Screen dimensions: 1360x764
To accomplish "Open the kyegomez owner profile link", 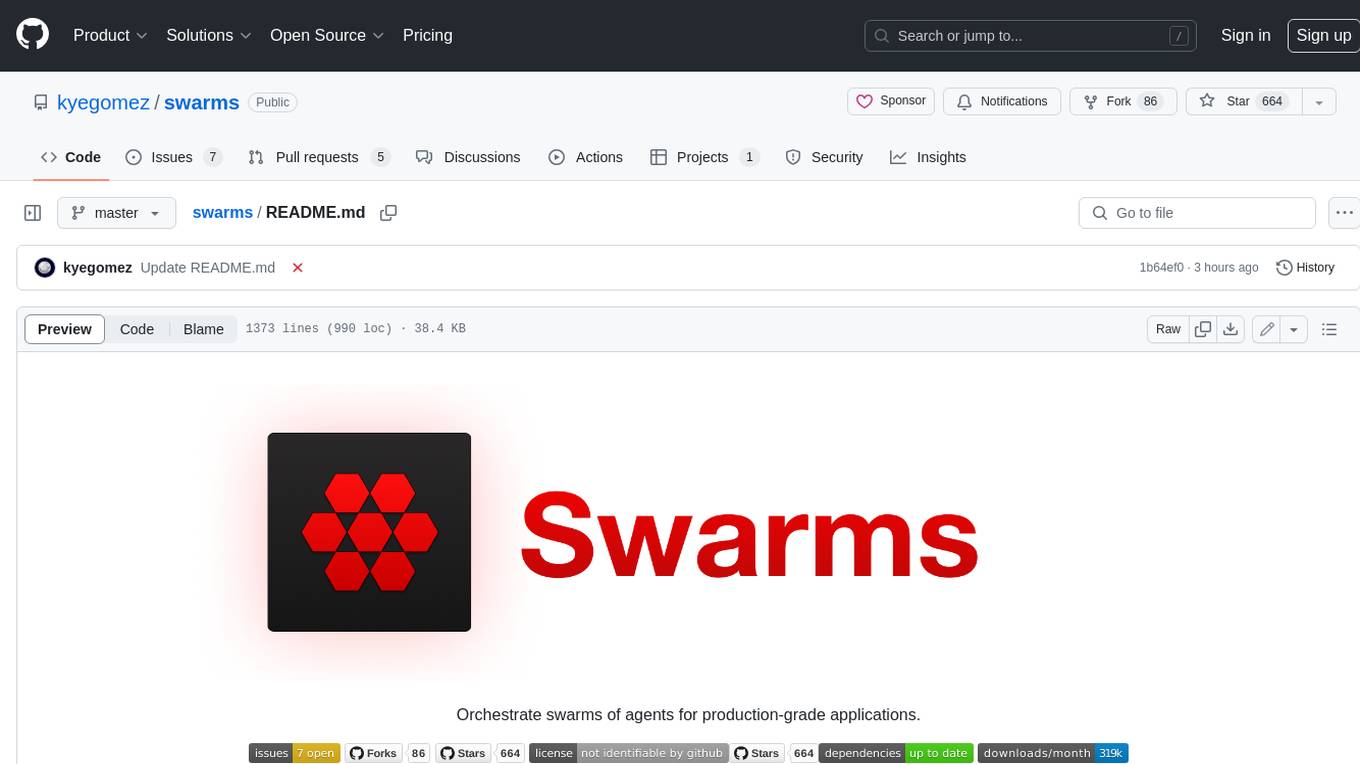I will click(104, 102).
